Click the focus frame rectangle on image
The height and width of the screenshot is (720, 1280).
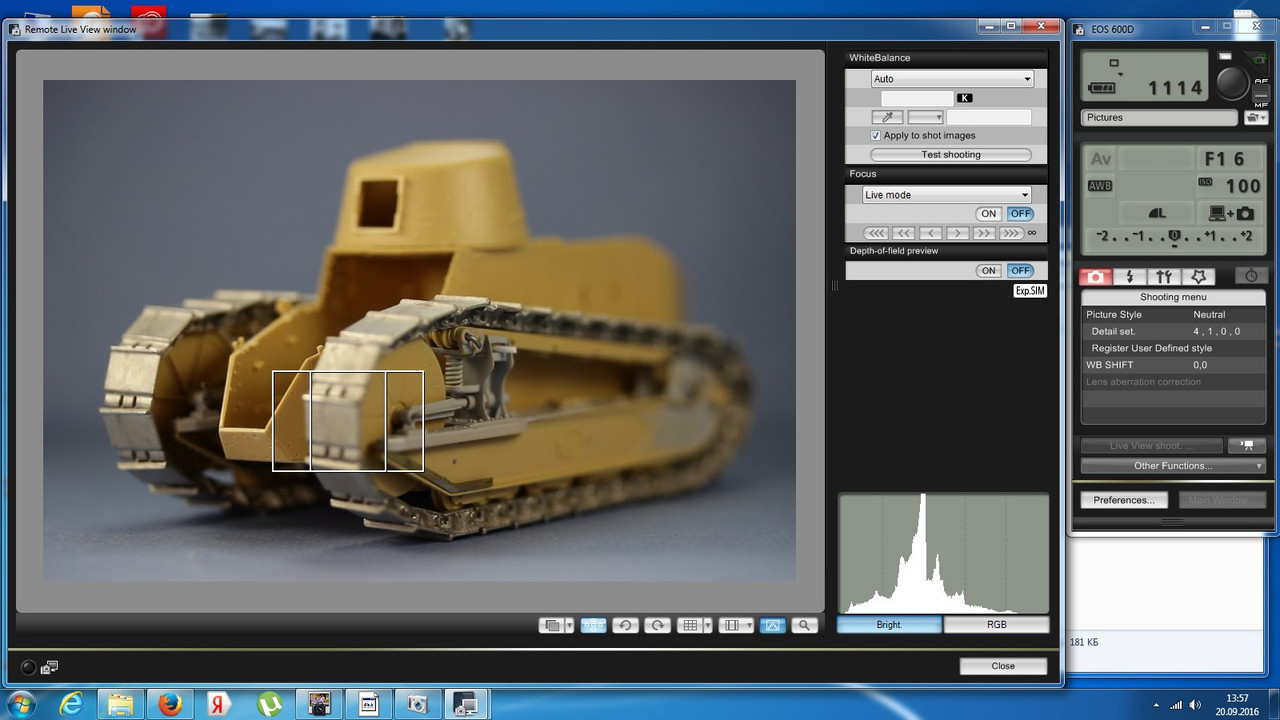point(348,421)
